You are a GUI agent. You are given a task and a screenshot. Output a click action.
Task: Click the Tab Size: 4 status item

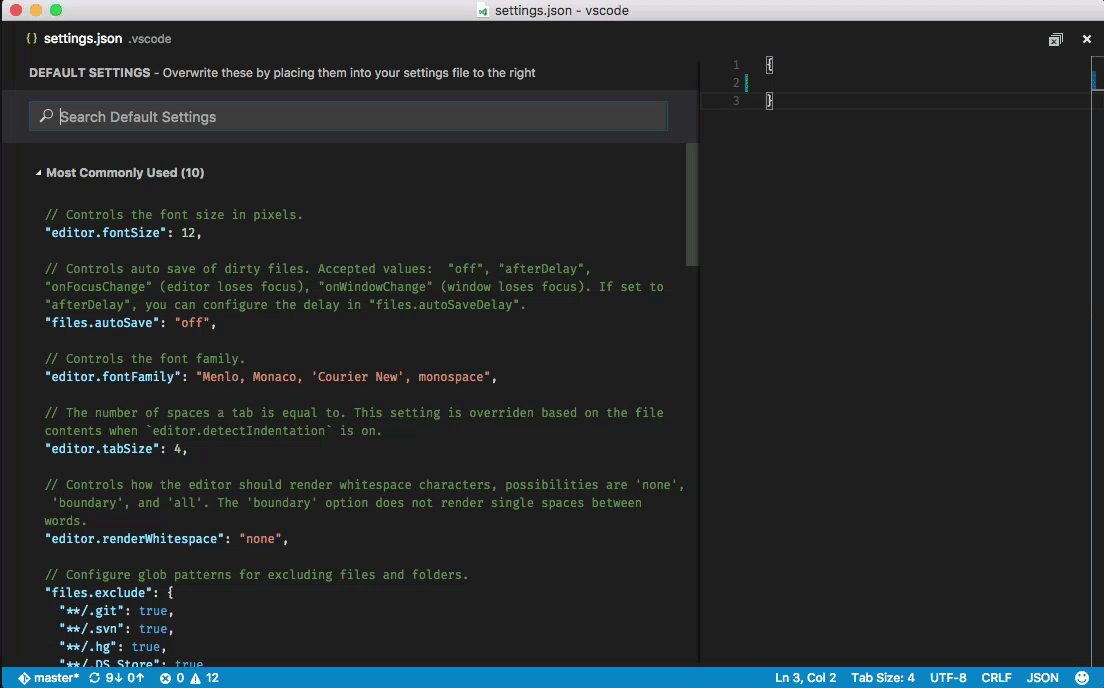click(882, 677)
